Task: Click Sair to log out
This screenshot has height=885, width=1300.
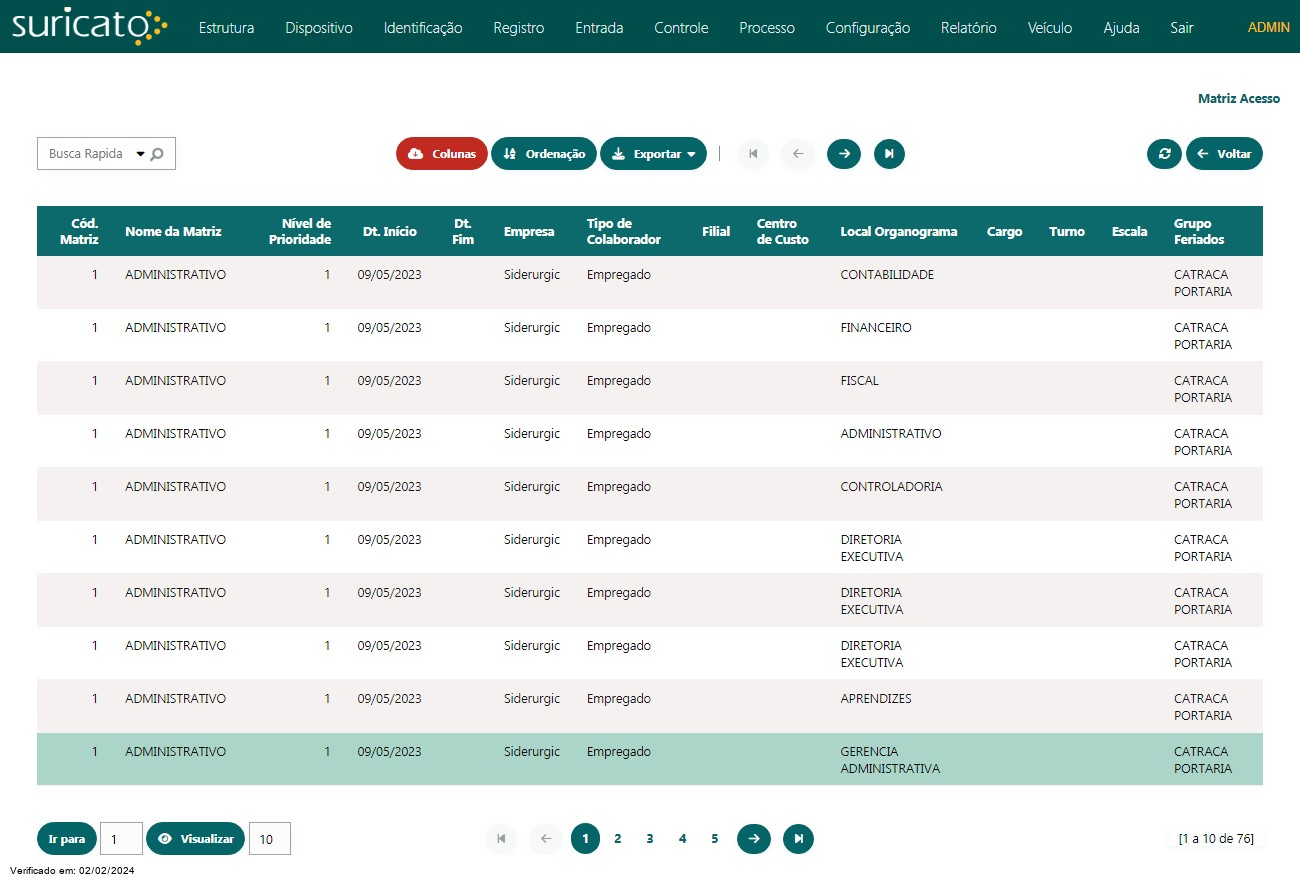Action: coord(1182,28)
